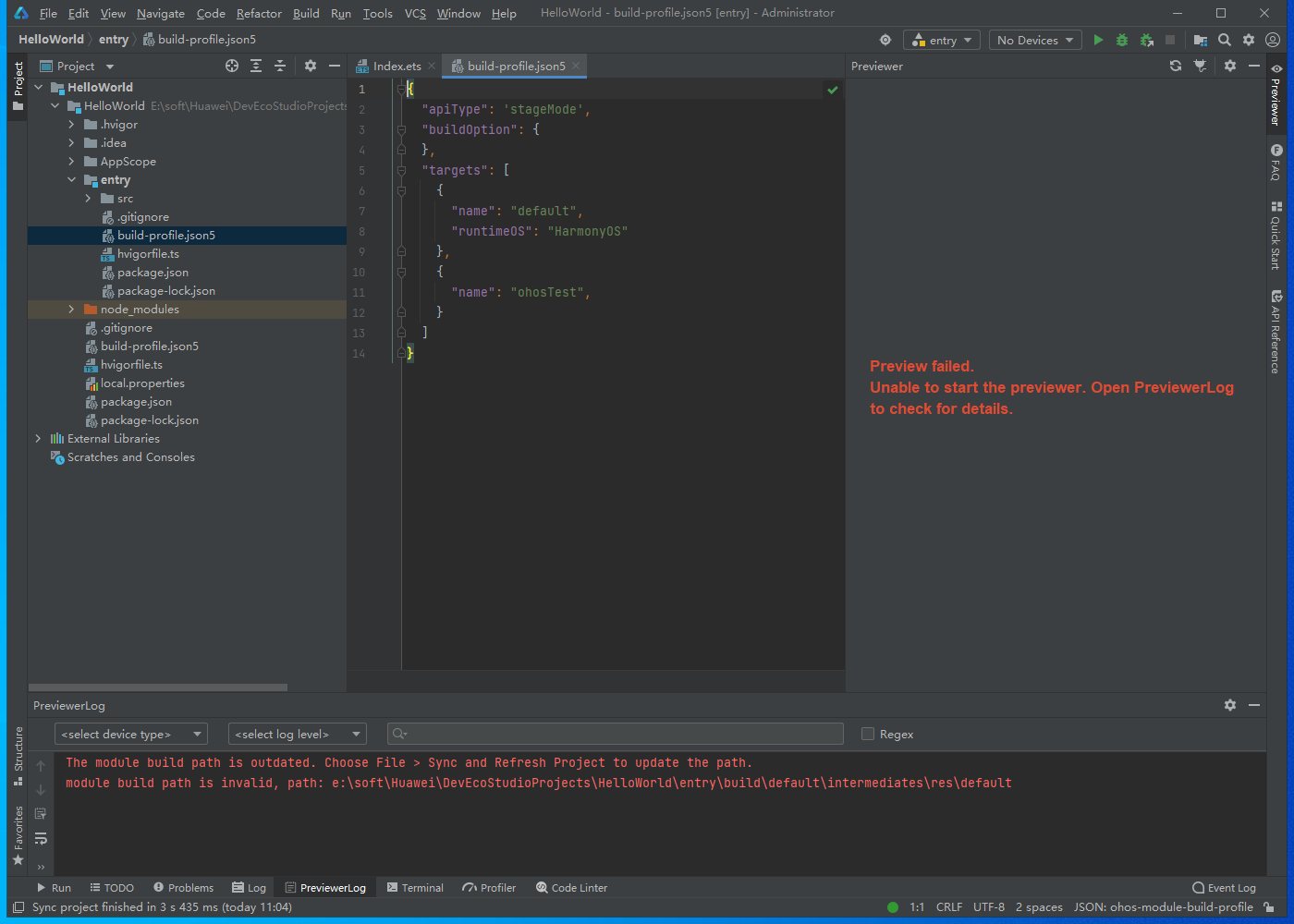1294x924 pixels.
Task: Toggle soft-wrap icon in PreviewerLog sidebar
Action: (41, 838)
